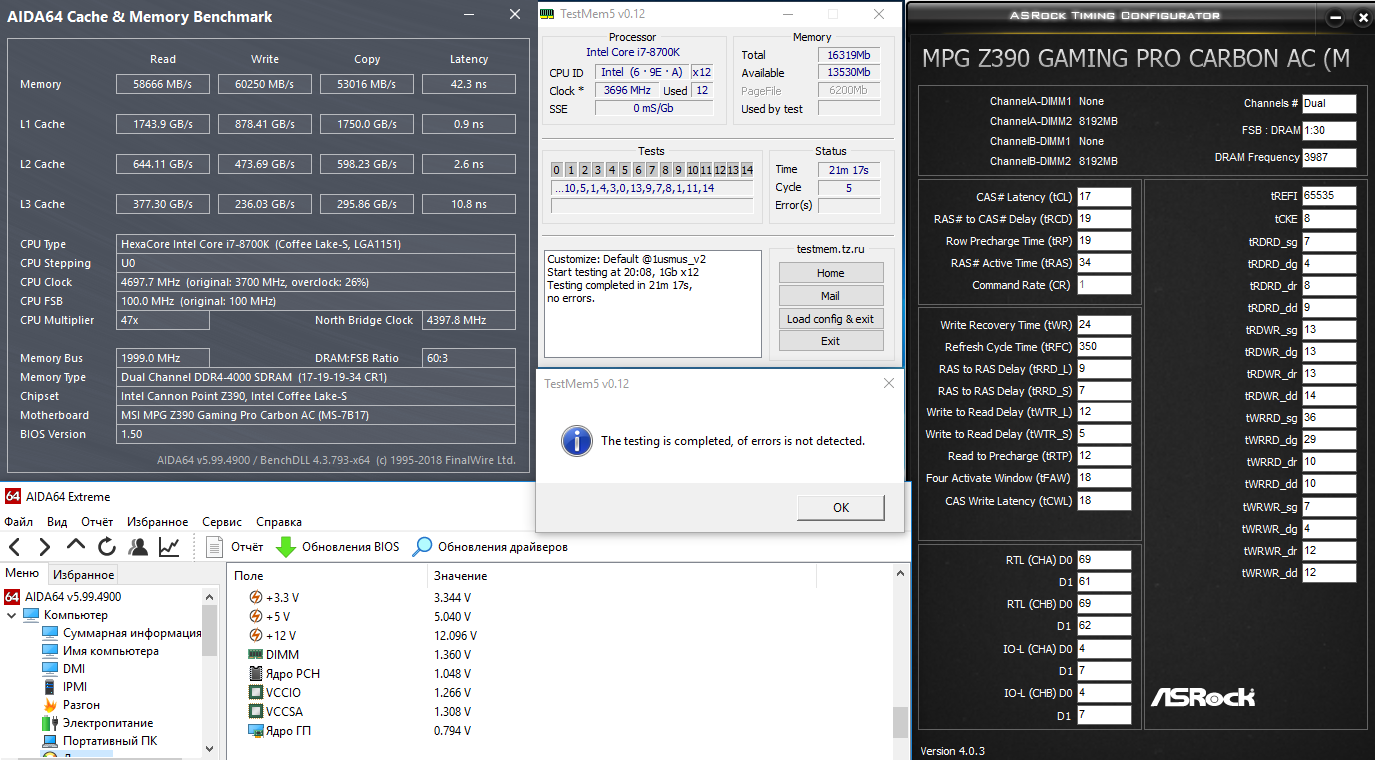Open the Отчёт menu in the menu bar
Screen dimensions: 1375x760
tap(97, 522)
